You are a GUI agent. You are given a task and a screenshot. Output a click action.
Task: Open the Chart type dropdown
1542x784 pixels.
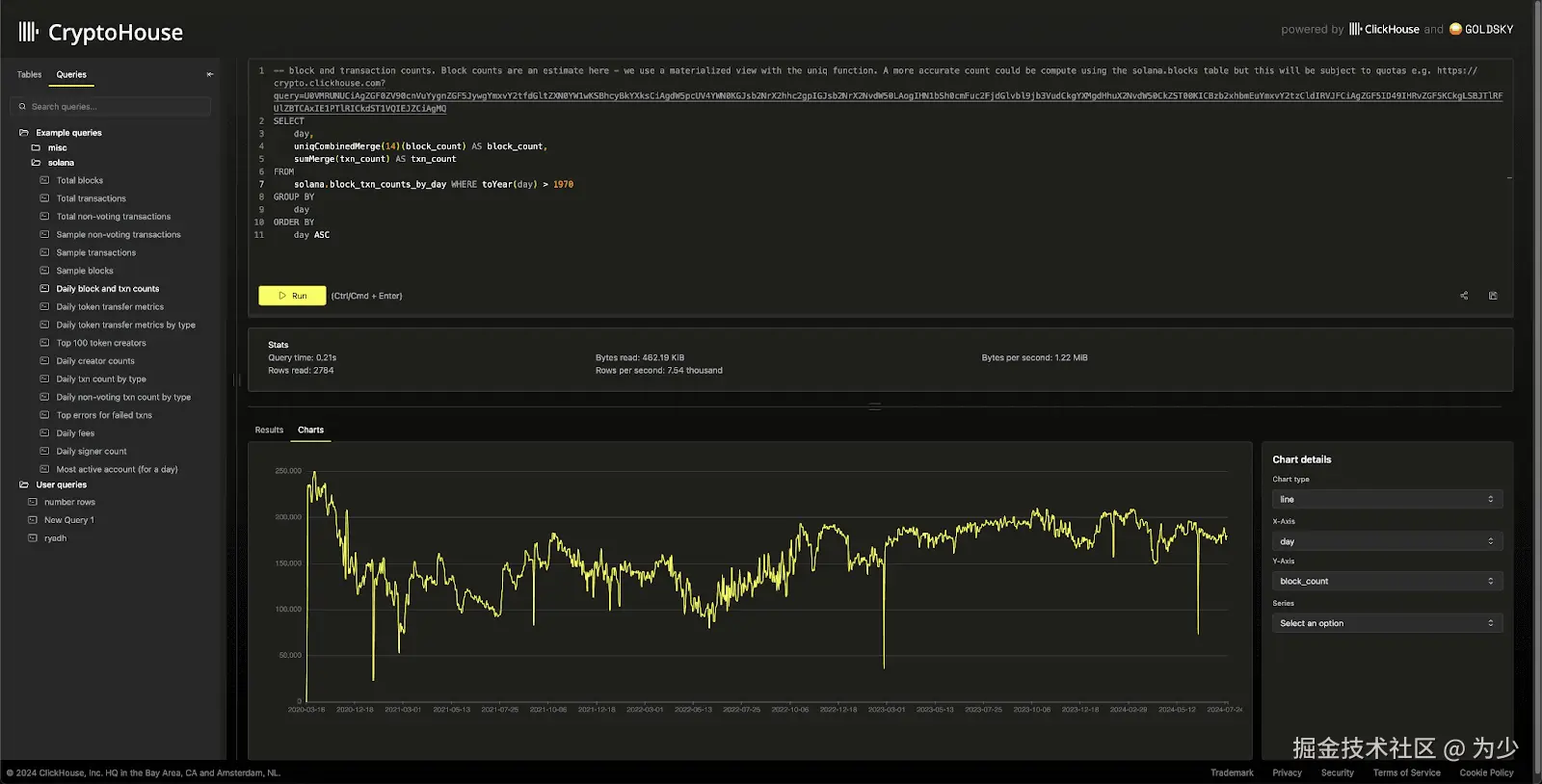[x=1387, y=499]
